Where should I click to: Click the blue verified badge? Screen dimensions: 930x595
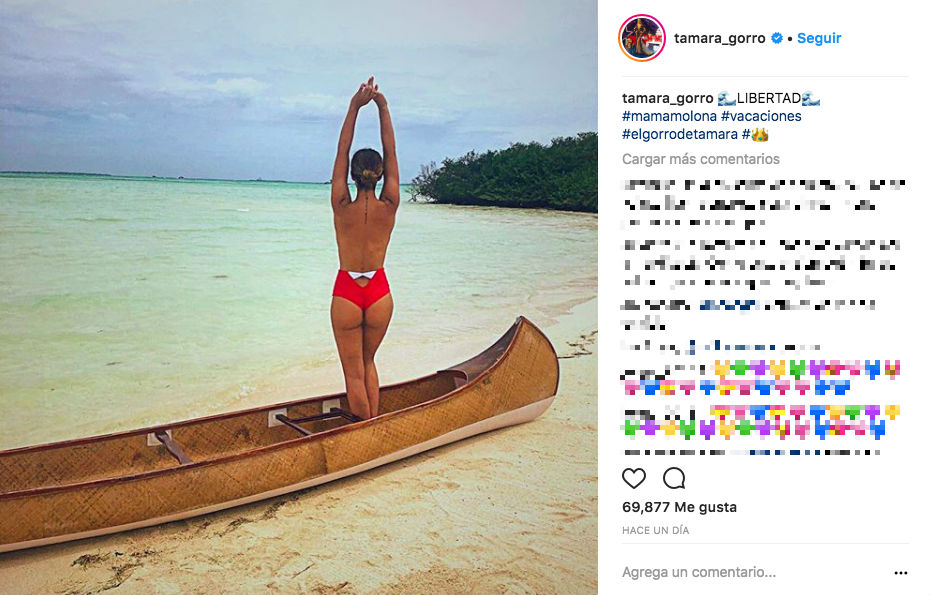click(776, 38)
